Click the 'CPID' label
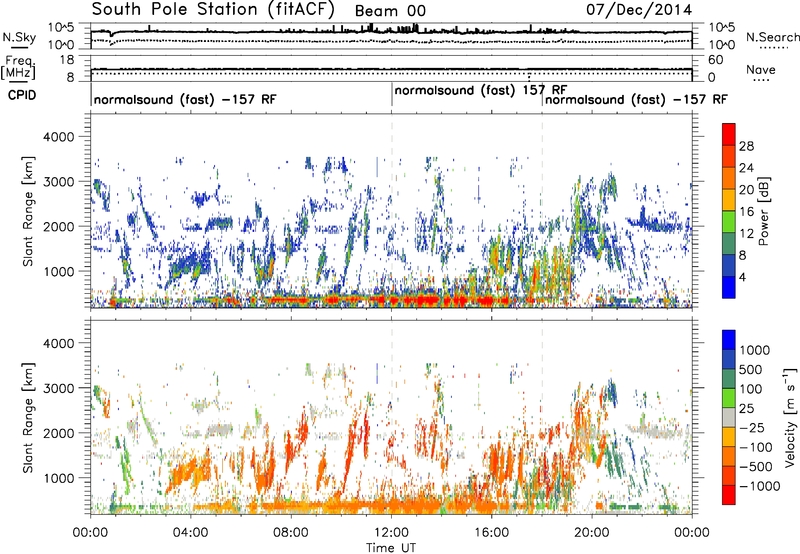 click(x=22, y=95)
